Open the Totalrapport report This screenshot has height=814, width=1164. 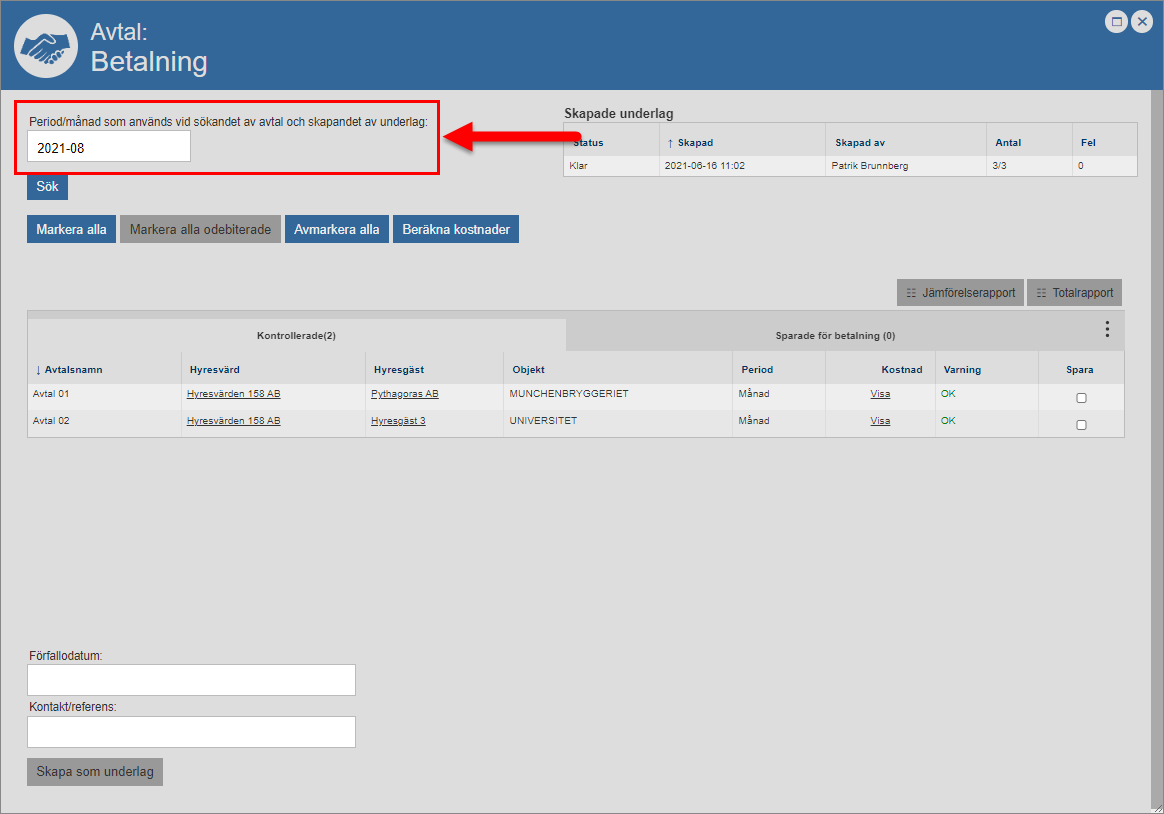pyautogui.click(x=1074, y=293)
